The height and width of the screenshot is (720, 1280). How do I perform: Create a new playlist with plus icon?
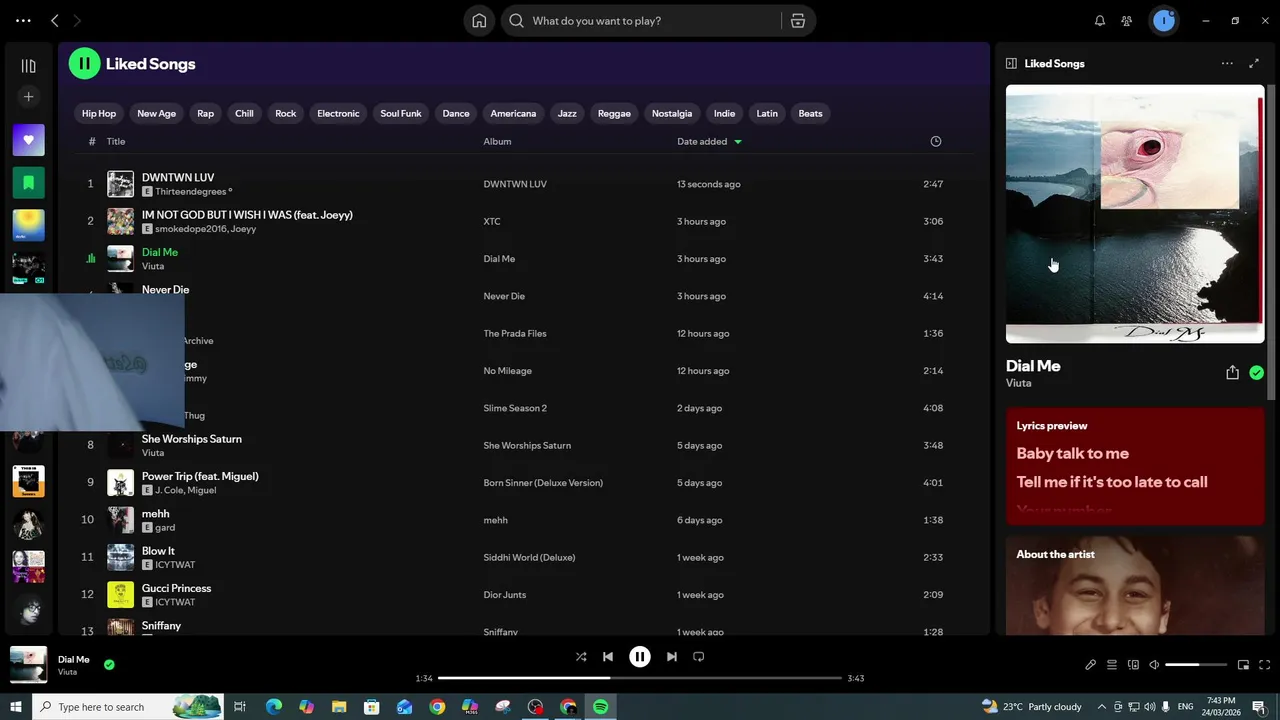[x=28, y=97]
